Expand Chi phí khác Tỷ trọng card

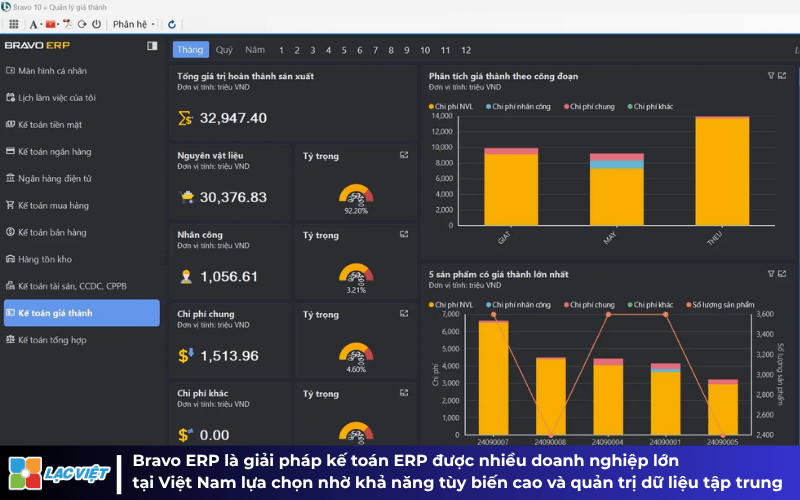(404, 393)
